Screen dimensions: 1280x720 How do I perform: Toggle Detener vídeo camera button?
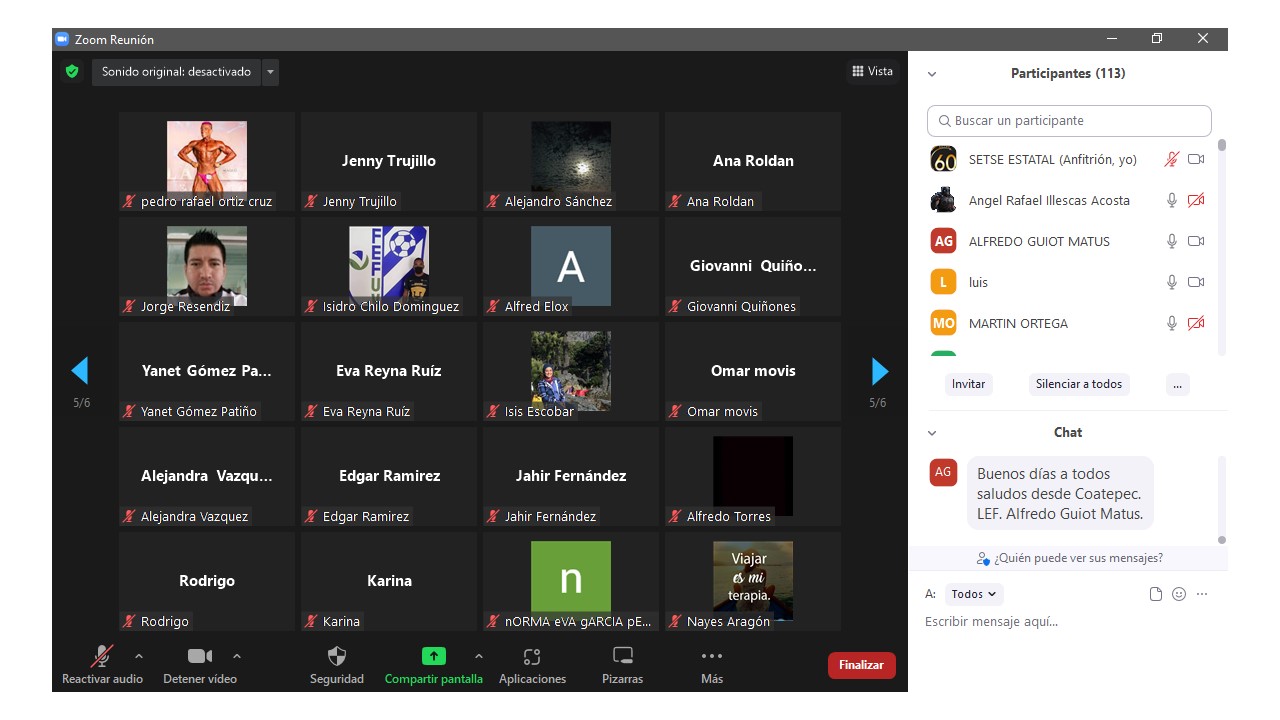pos(200,657)
